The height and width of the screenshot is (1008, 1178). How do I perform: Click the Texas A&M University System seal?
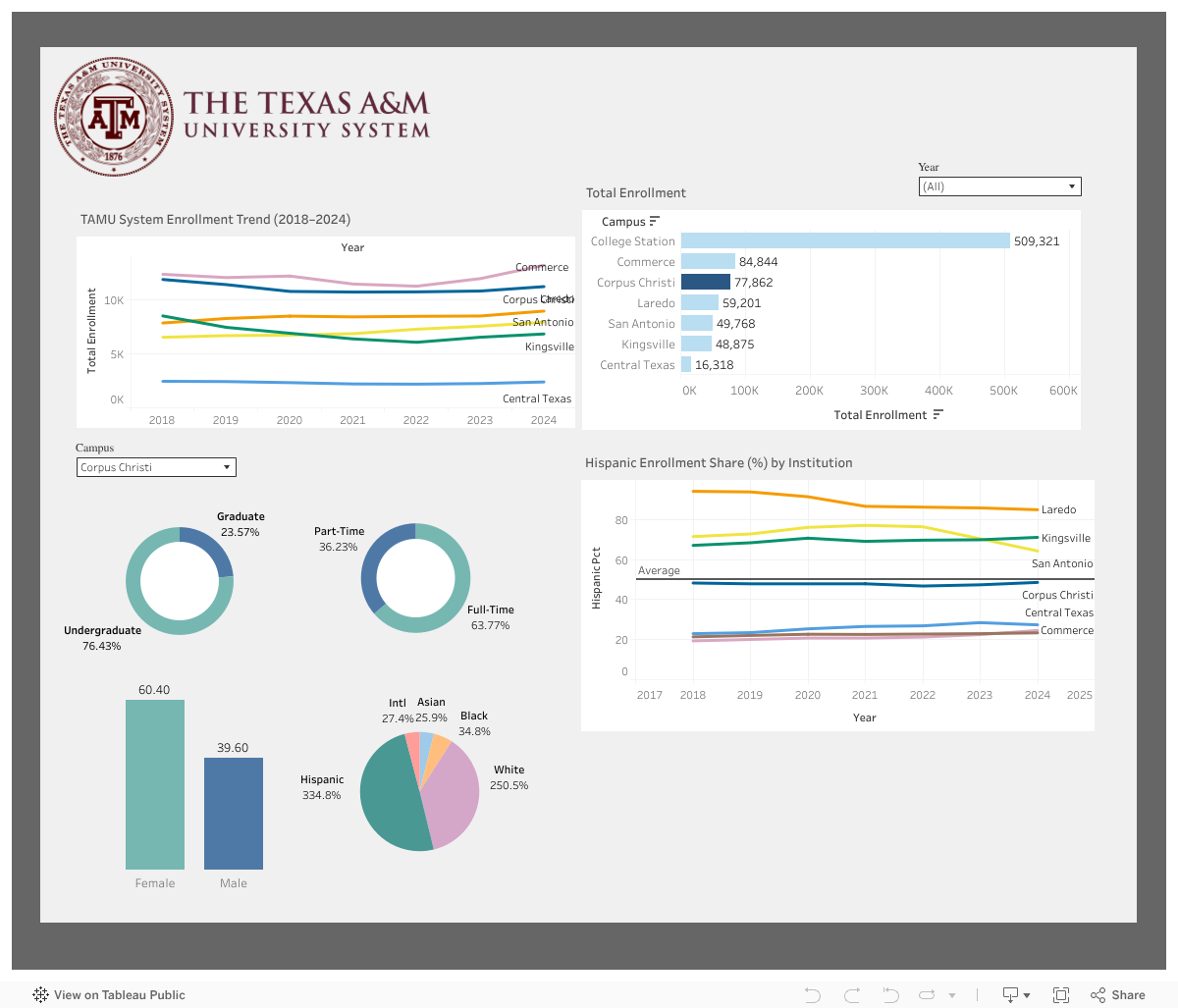(x=113, y=116)
